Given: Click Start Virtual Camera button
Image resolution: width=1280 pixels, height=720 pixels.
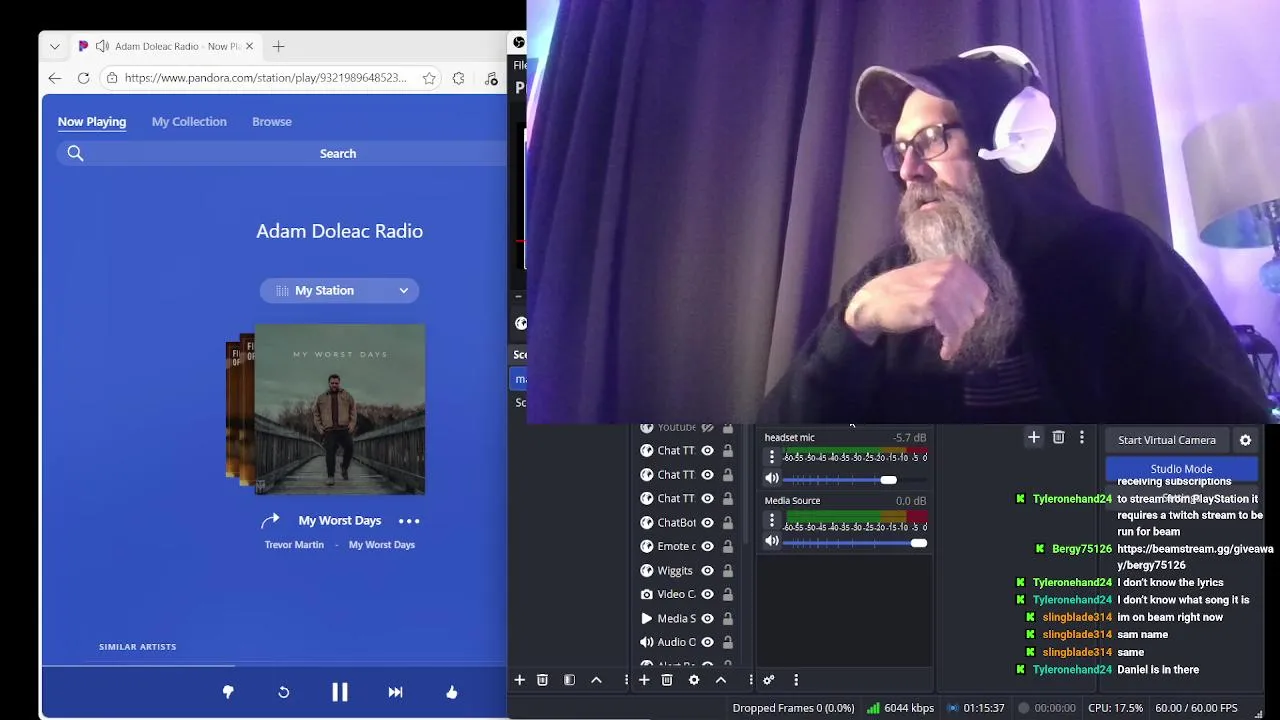Looking at the screenshot, I should (x=1167, y=440).
